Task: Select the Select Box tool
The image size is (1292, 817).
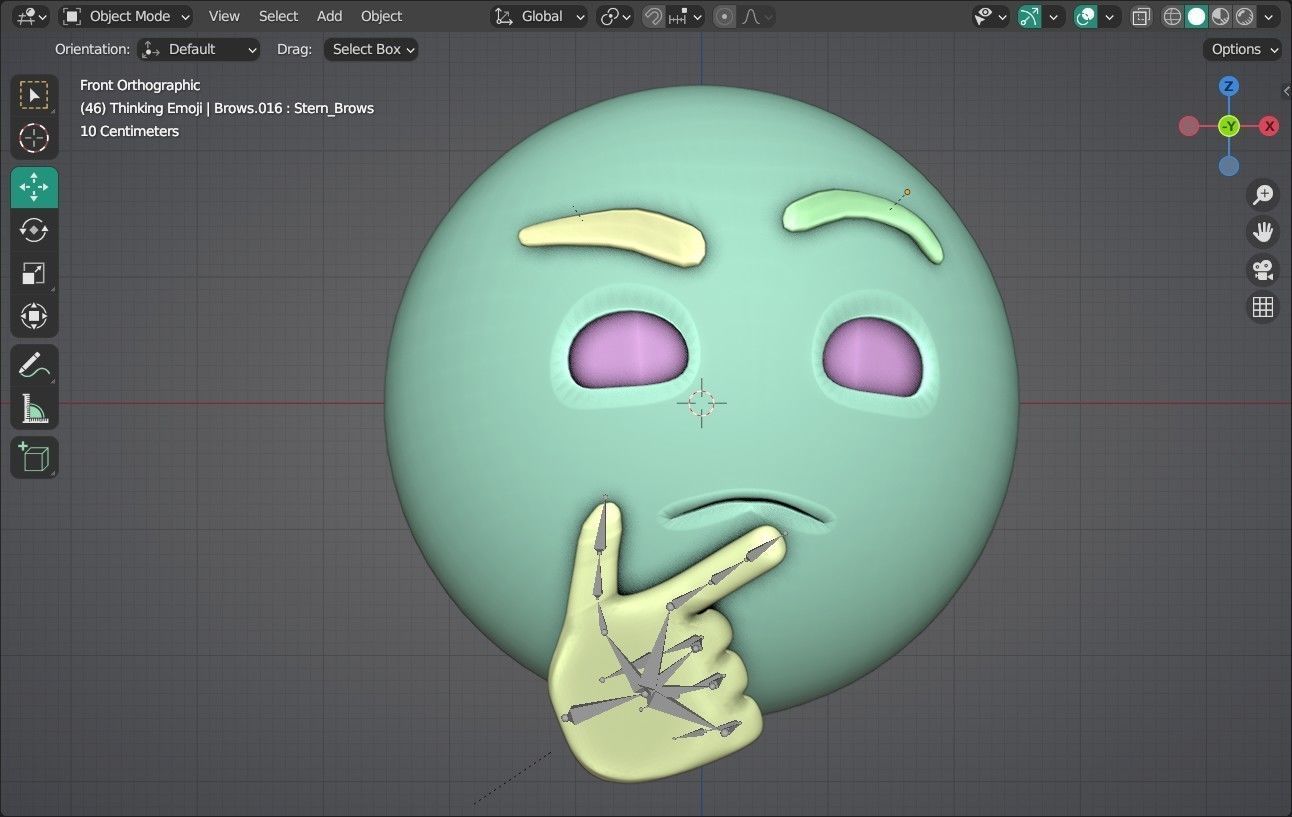Action: [34, 95]
